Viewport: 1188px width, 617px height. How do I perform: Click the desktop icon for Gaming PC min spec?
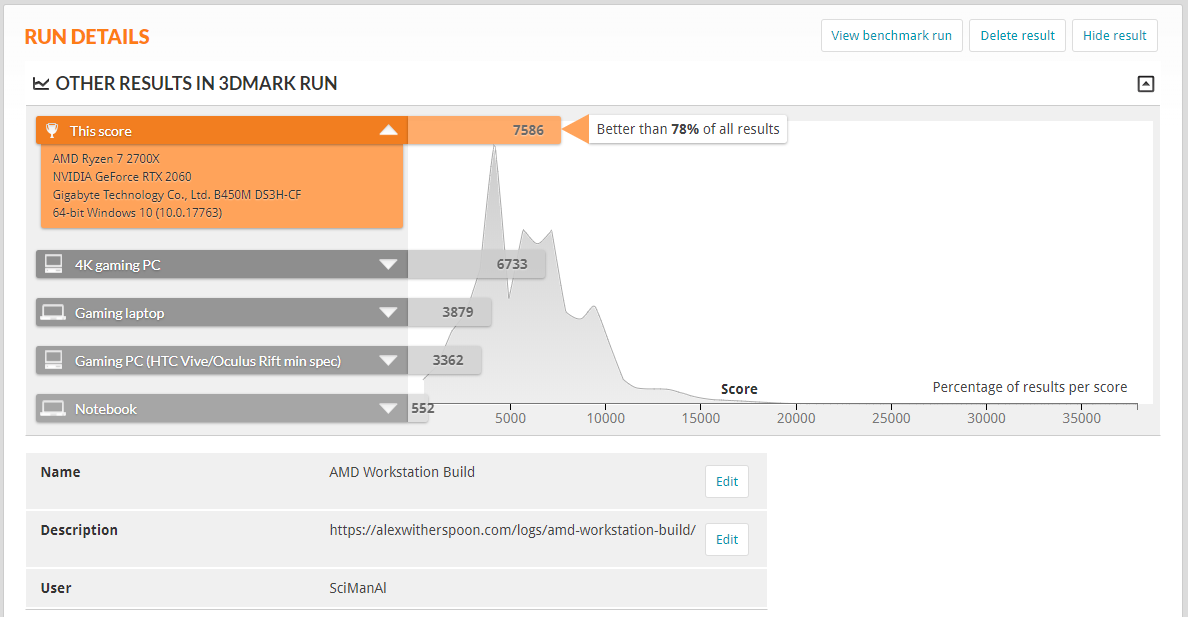pos(54,361)
